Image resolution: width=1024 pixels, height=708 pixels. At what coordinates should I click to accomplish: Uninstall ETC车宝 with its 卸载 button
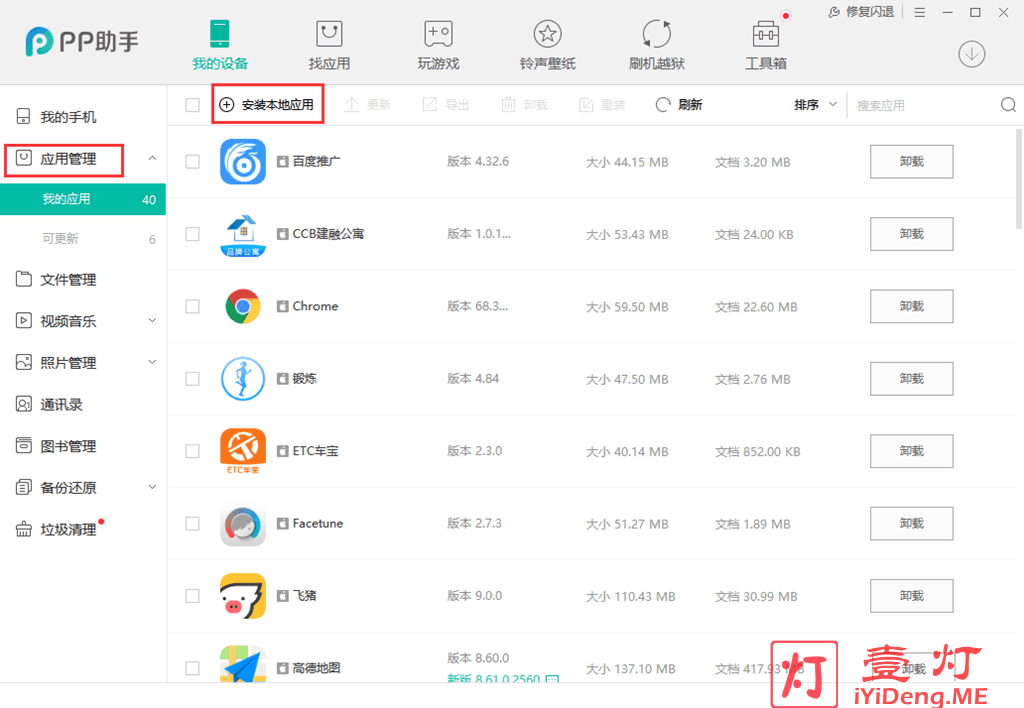(x=912, y=451)
